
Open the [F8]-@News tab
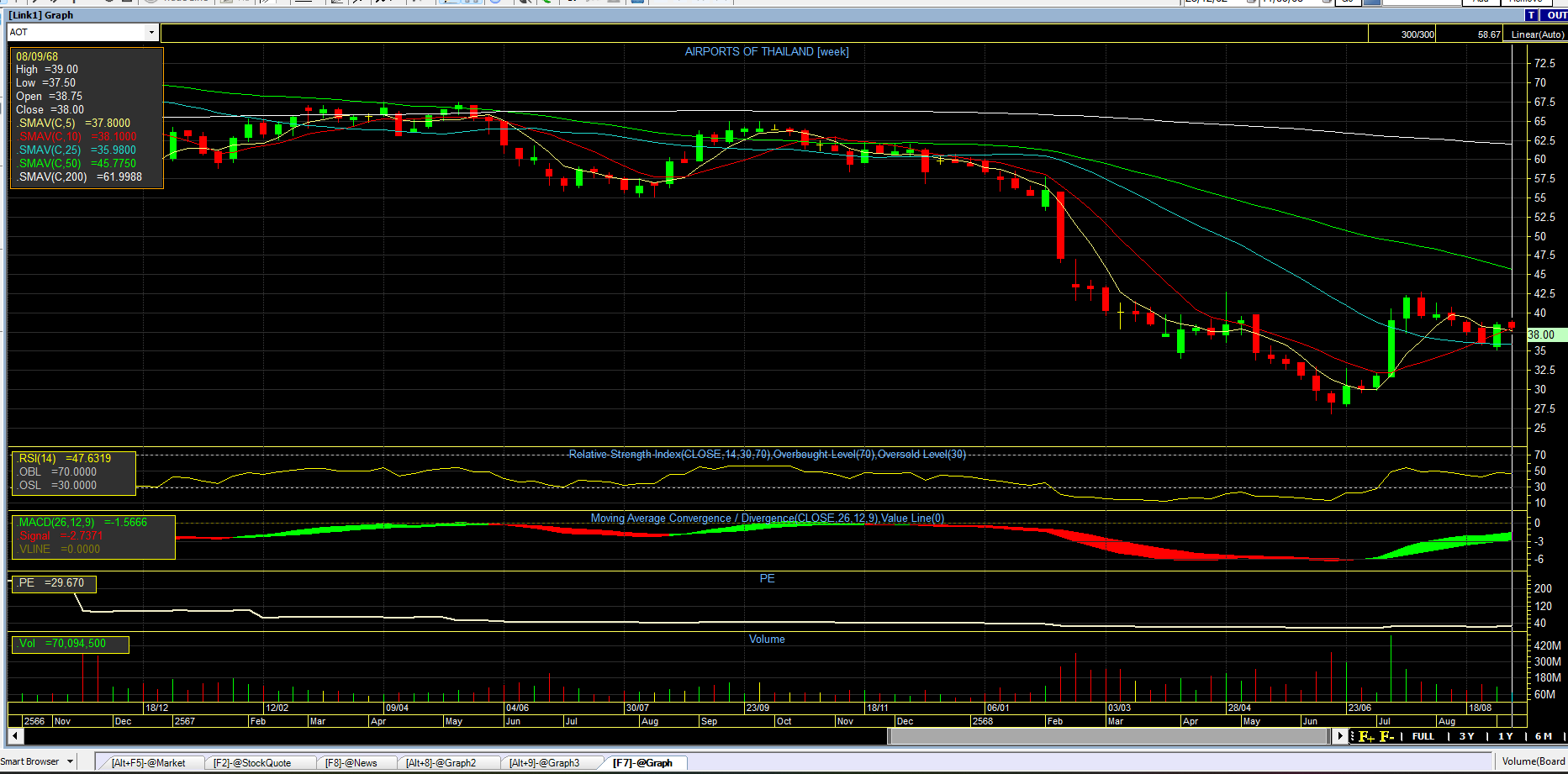coord(351,763)
